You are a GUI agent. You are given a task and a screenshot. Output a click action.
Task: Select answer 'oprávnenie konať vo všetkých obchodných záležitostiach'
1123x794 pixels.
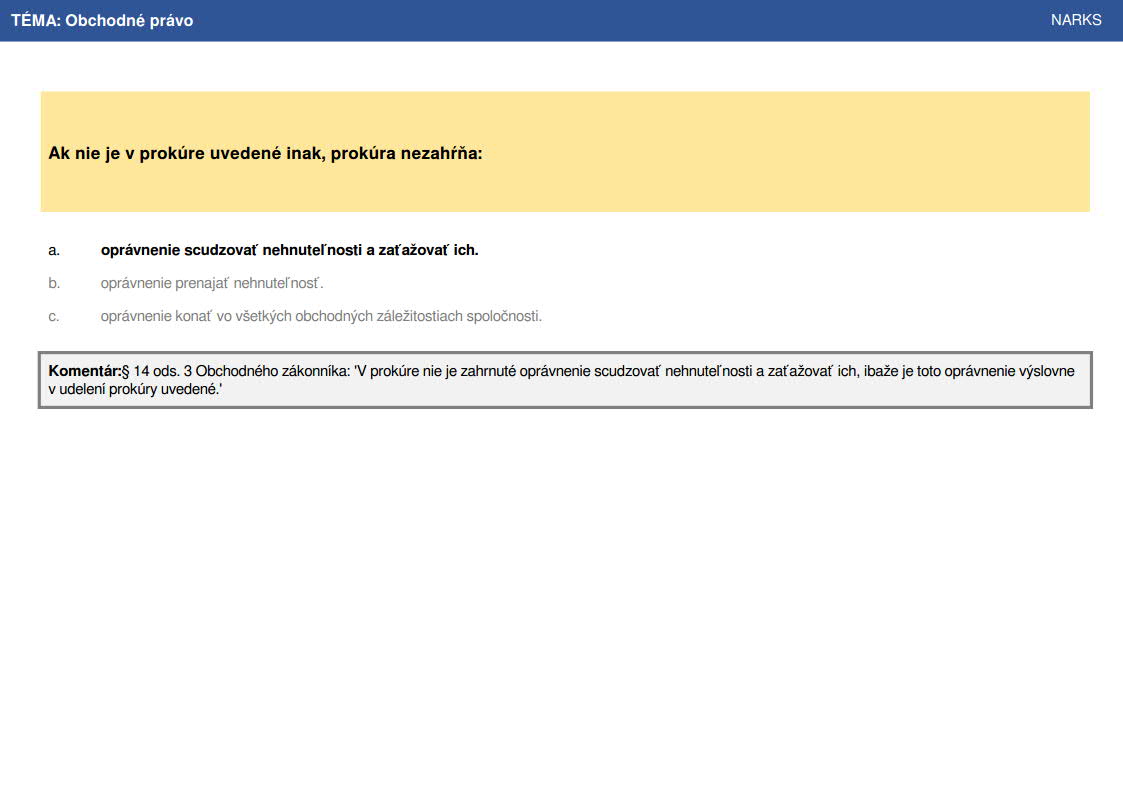321,316
